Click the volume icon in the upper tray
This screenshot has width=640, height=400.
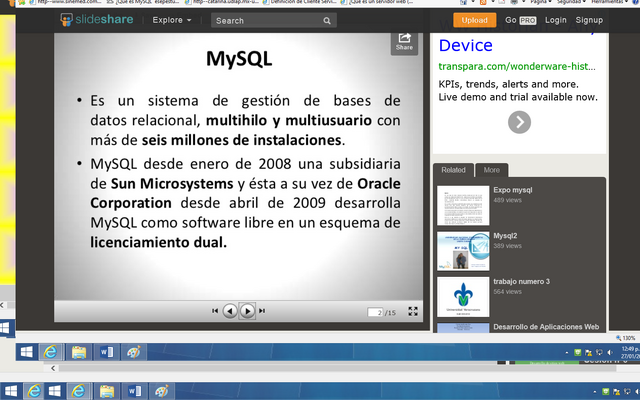610,352
